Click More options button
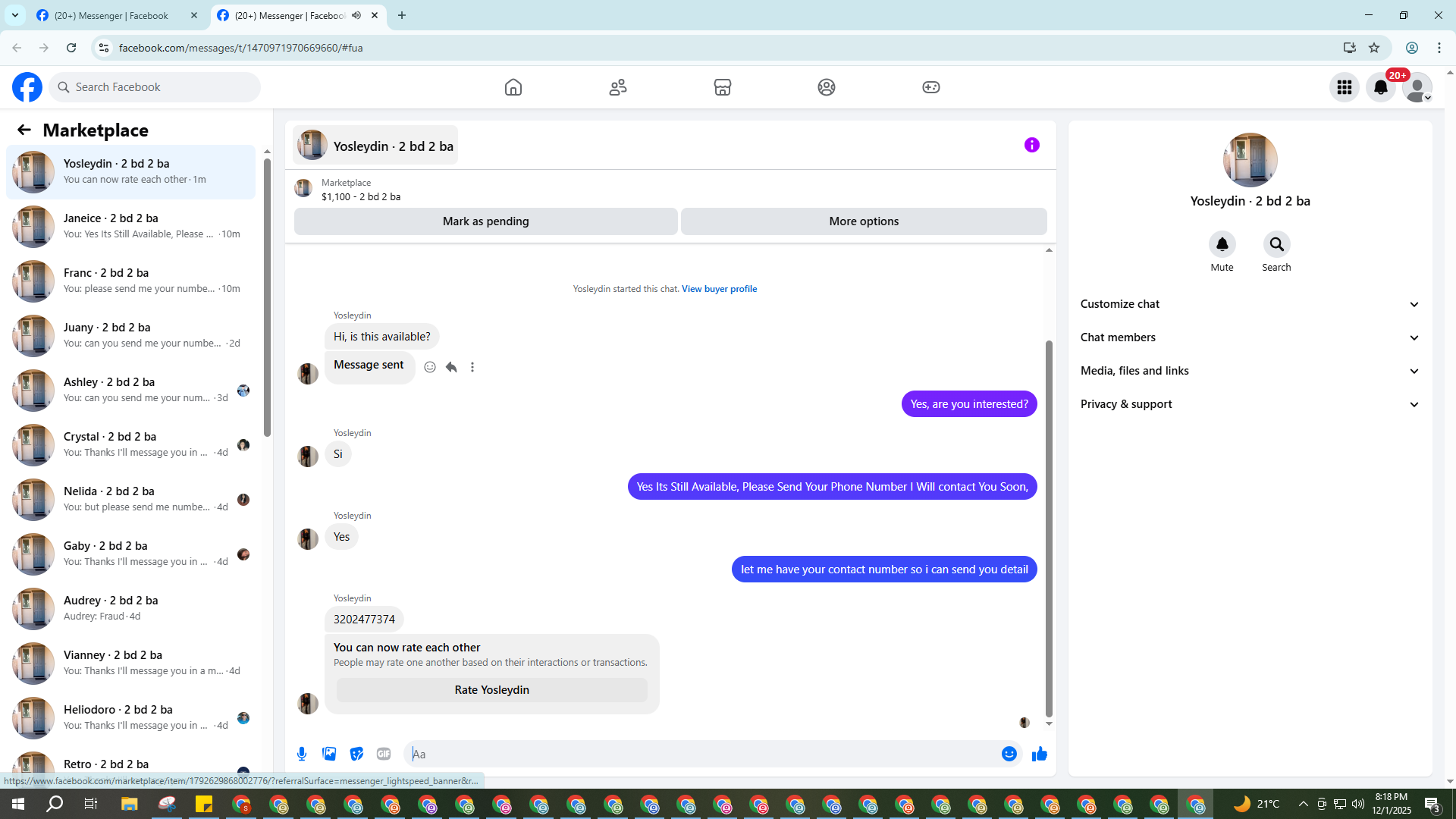Viewport: 1456px width, 819px height. [864, 221]
